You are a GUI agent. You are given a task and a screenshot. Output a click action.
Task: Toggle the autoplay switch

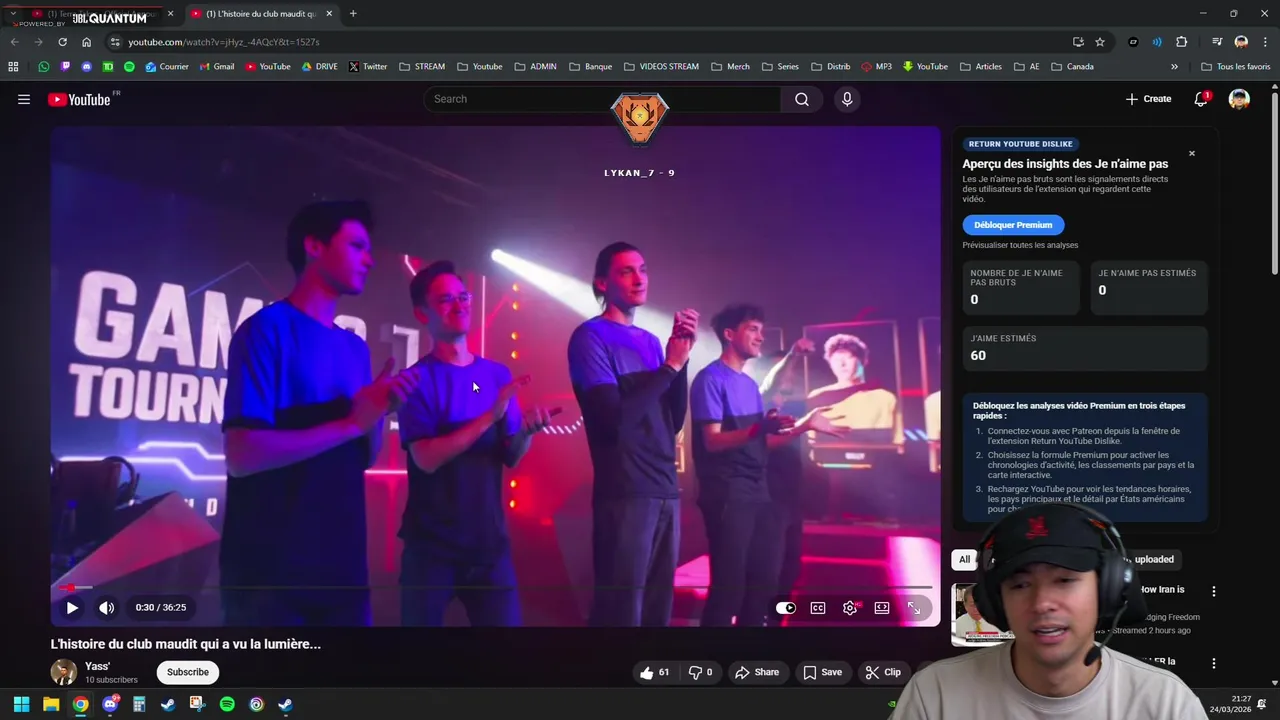pos(786,608)
